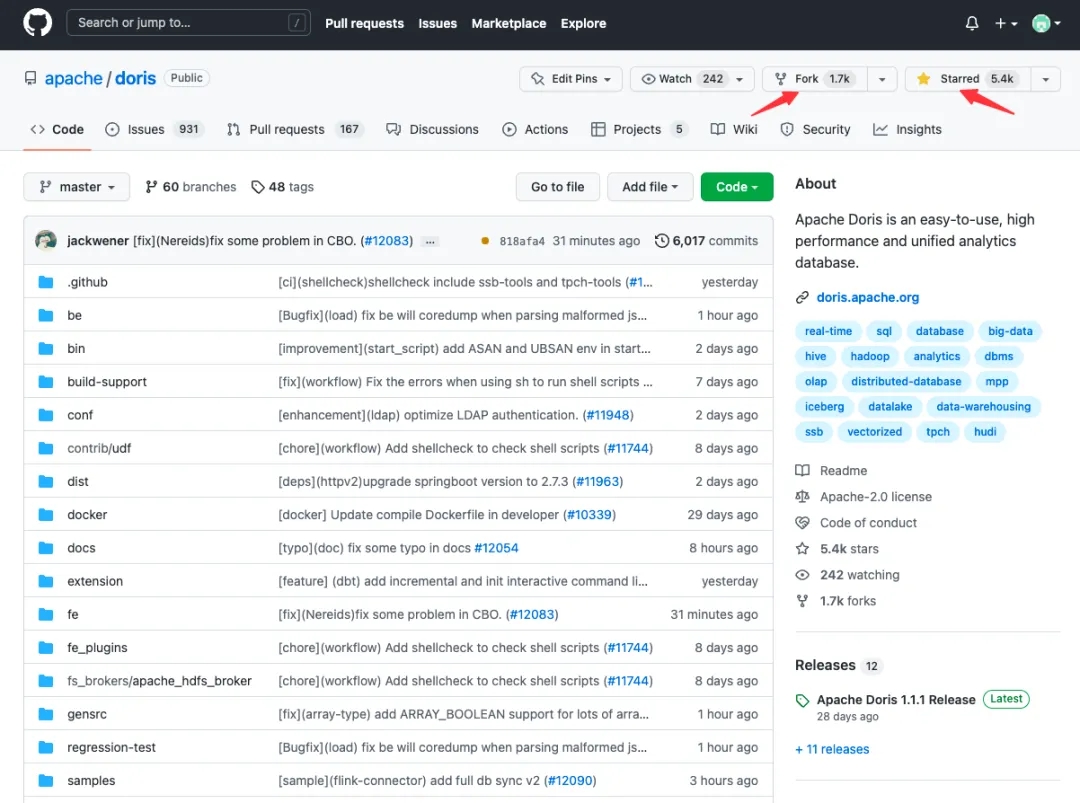1080x803 pixels.
Task: Open the docs folder icon
Action: [x=46, y=548]
